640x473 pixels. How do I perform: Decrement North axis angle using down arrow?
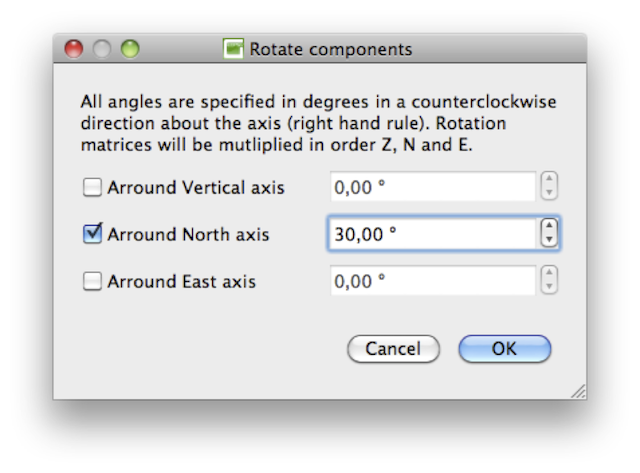[x=548, y=240]
